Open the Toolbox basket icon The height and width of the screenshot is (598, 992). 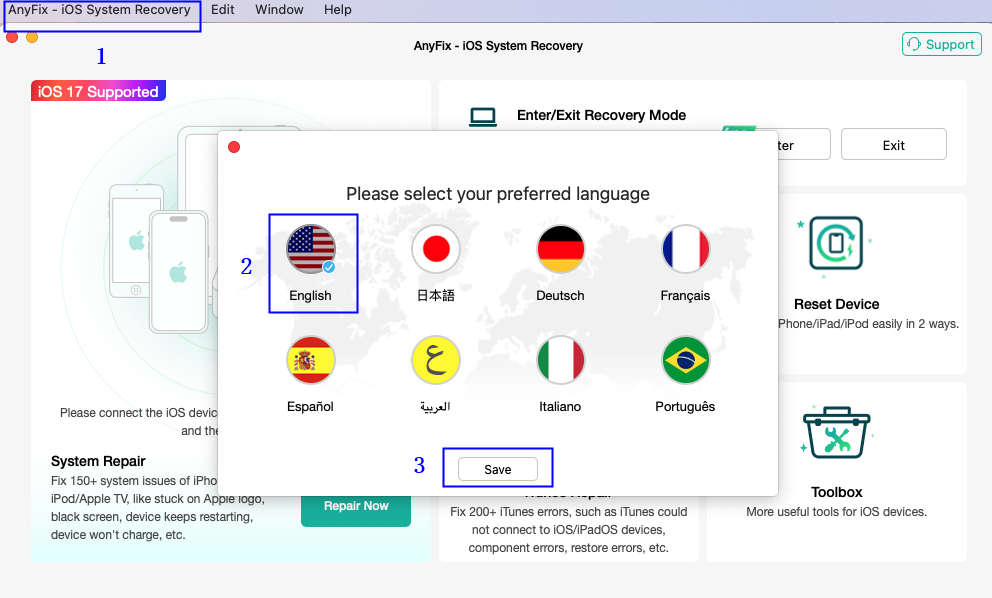tap(836, 432)
